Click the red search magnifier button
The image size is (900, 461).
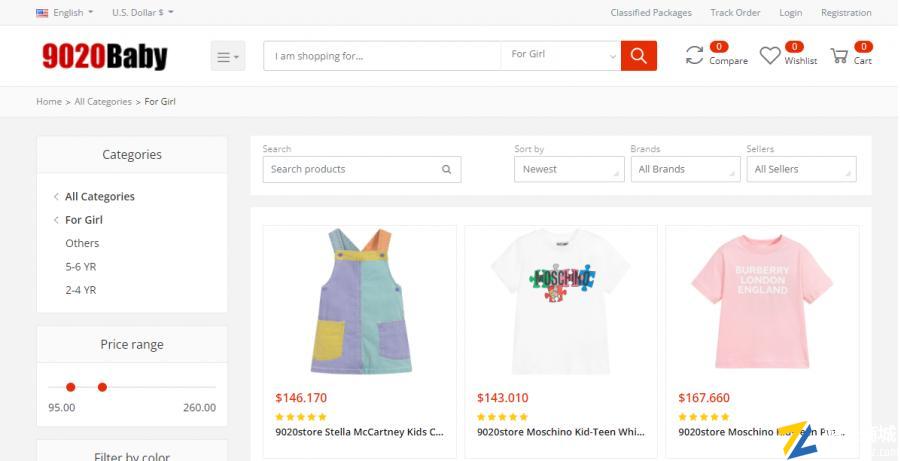tap(638, 56)
